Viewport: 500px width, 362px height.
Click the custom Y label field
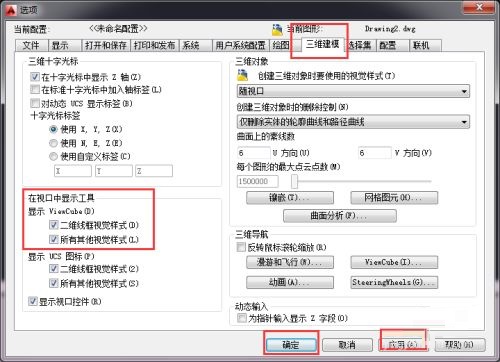point(114,171)
